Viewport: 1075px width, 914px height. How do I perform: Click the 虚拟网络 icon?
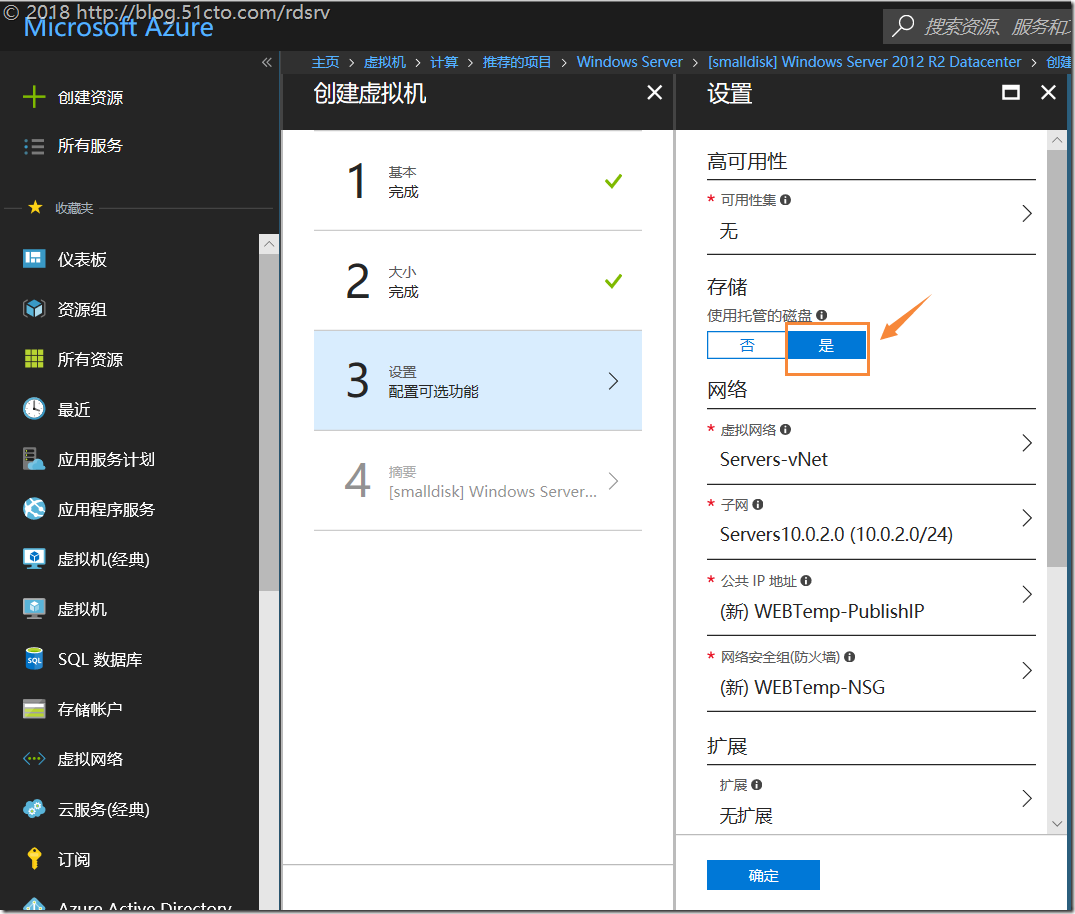coord(34,759)
